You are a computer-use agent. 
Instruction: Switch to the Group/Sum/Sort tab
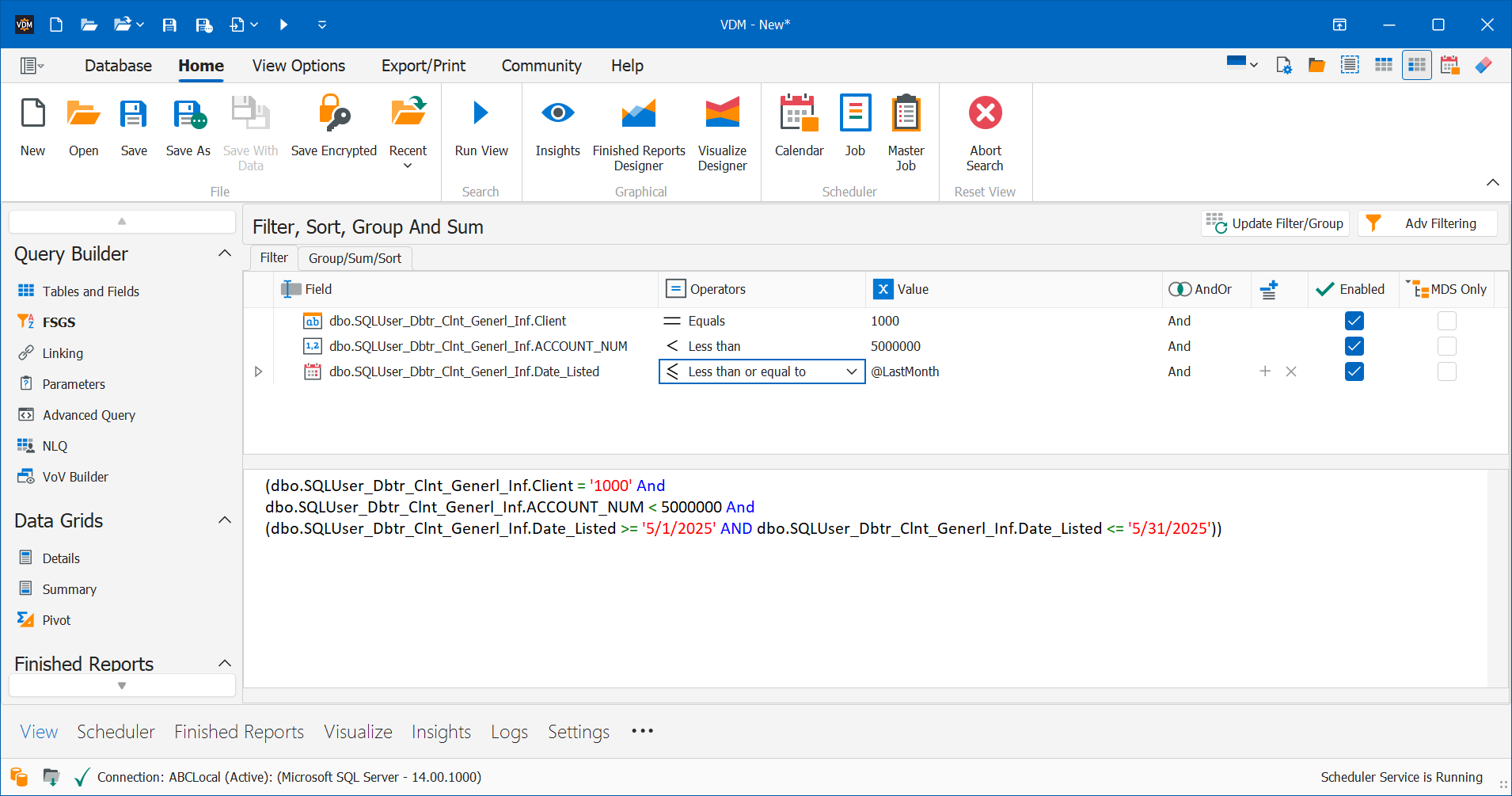click(x=355, y=258)
